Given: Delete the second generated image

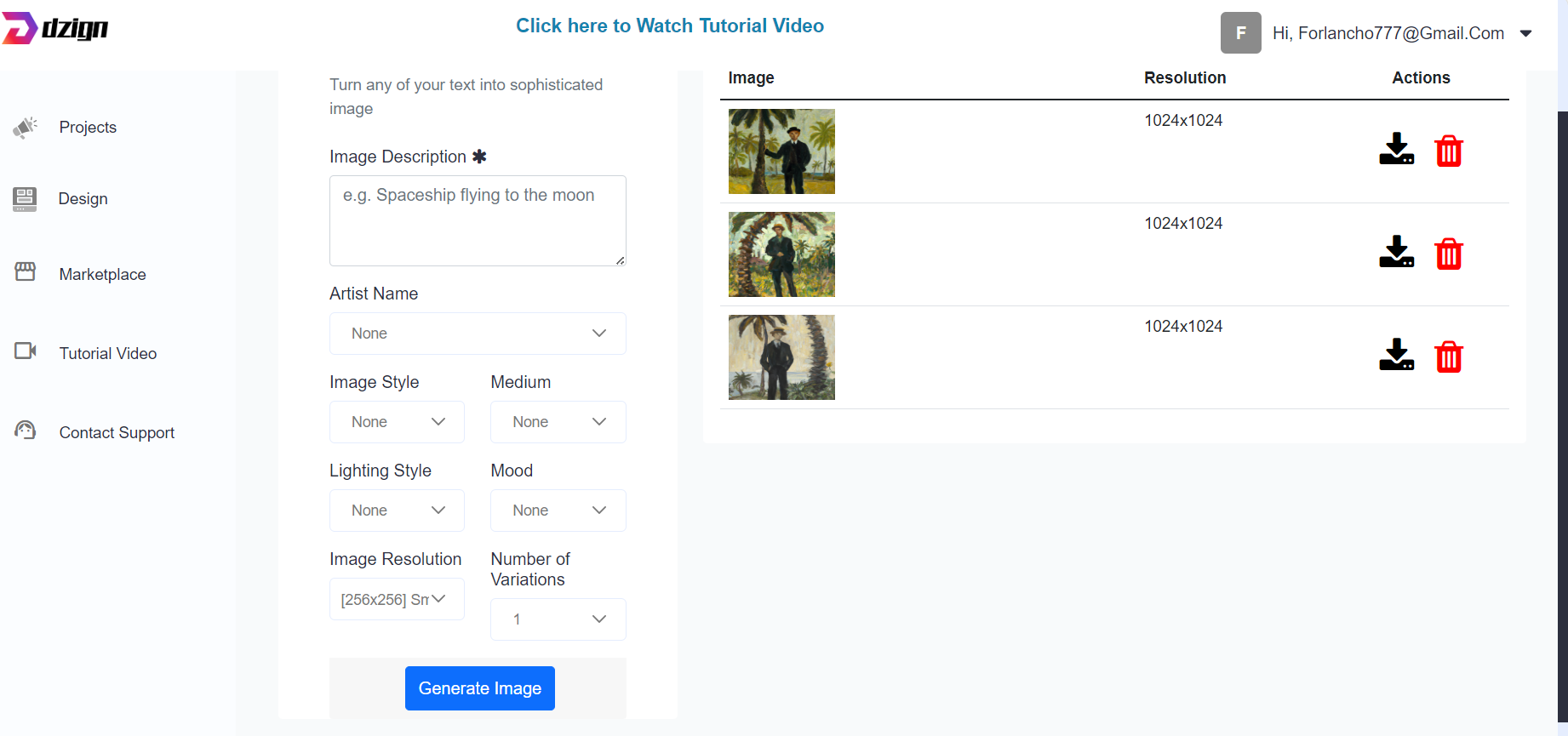Looking at the screenshot, I should [1449, 254].
